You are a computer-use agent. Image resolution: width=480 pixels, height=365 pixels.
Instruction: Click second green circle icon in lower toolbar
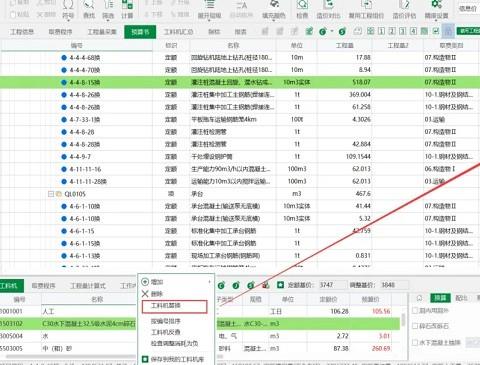point(236,285)
